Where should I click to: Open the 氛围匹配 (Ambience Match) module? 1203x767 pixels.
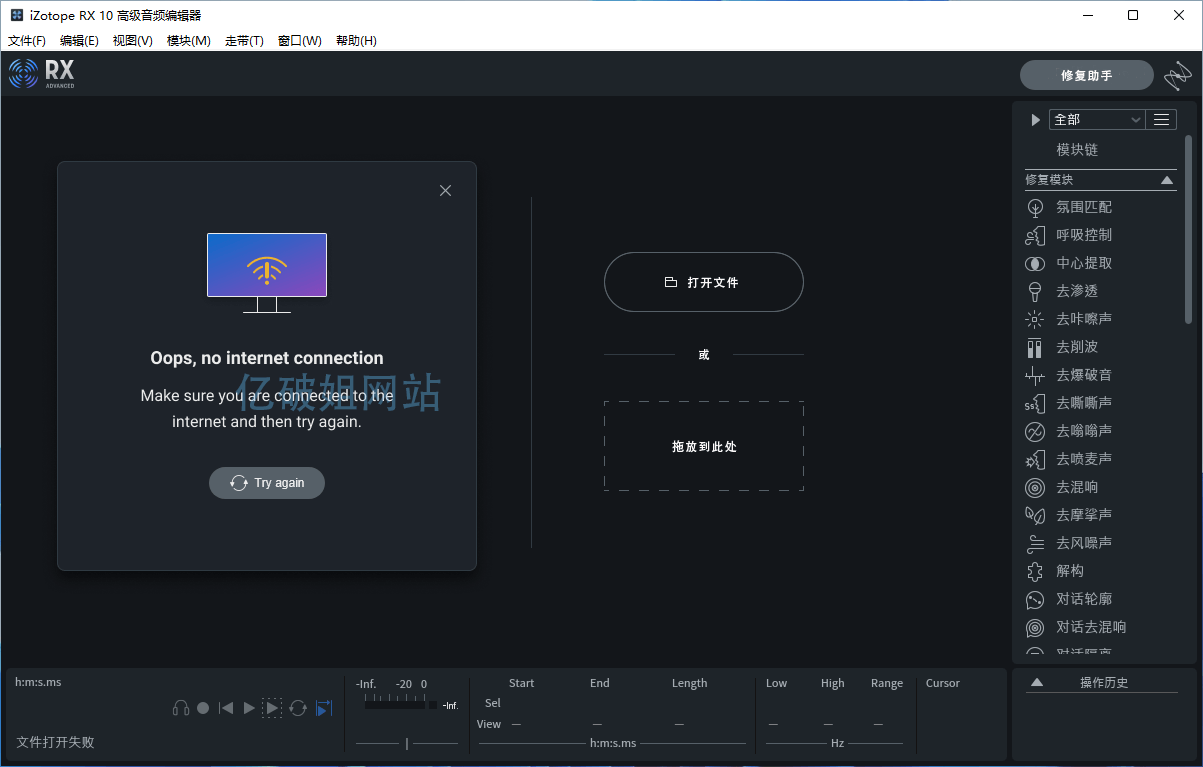click(1083, 207)
